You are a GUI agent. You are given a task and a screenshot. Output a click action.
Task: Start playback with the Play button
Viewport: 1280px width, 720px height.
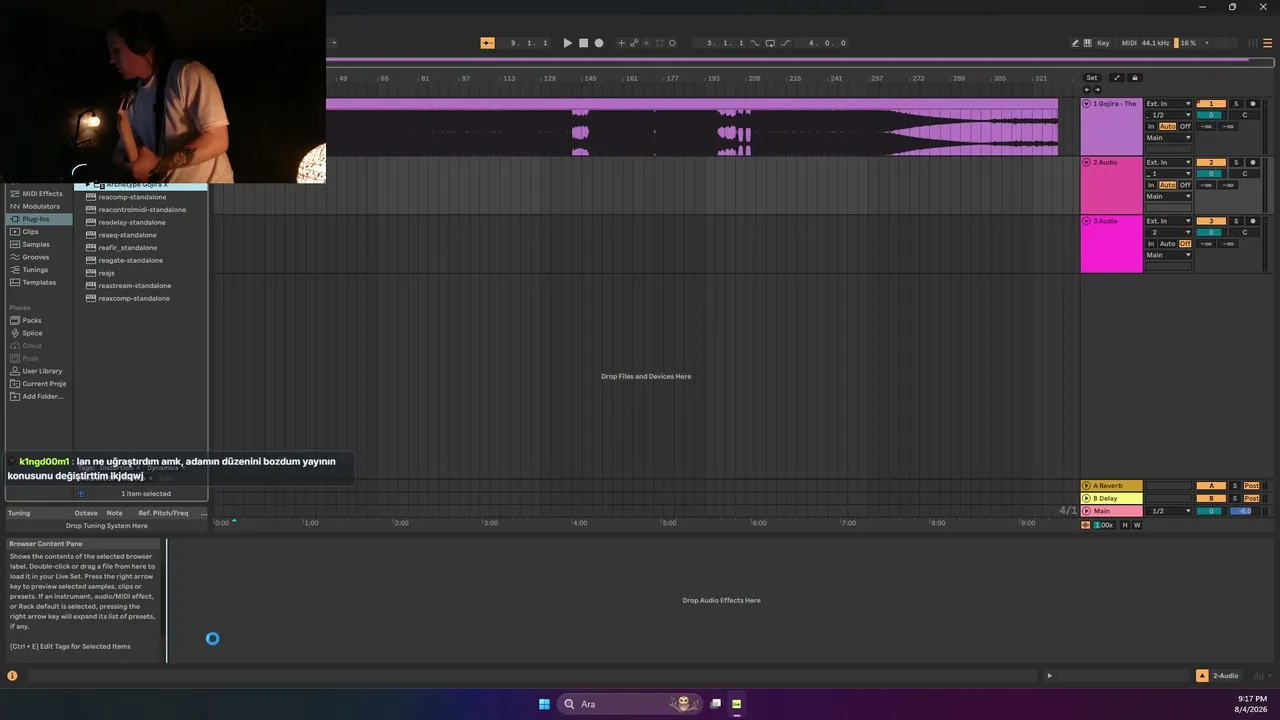[567, 43]
